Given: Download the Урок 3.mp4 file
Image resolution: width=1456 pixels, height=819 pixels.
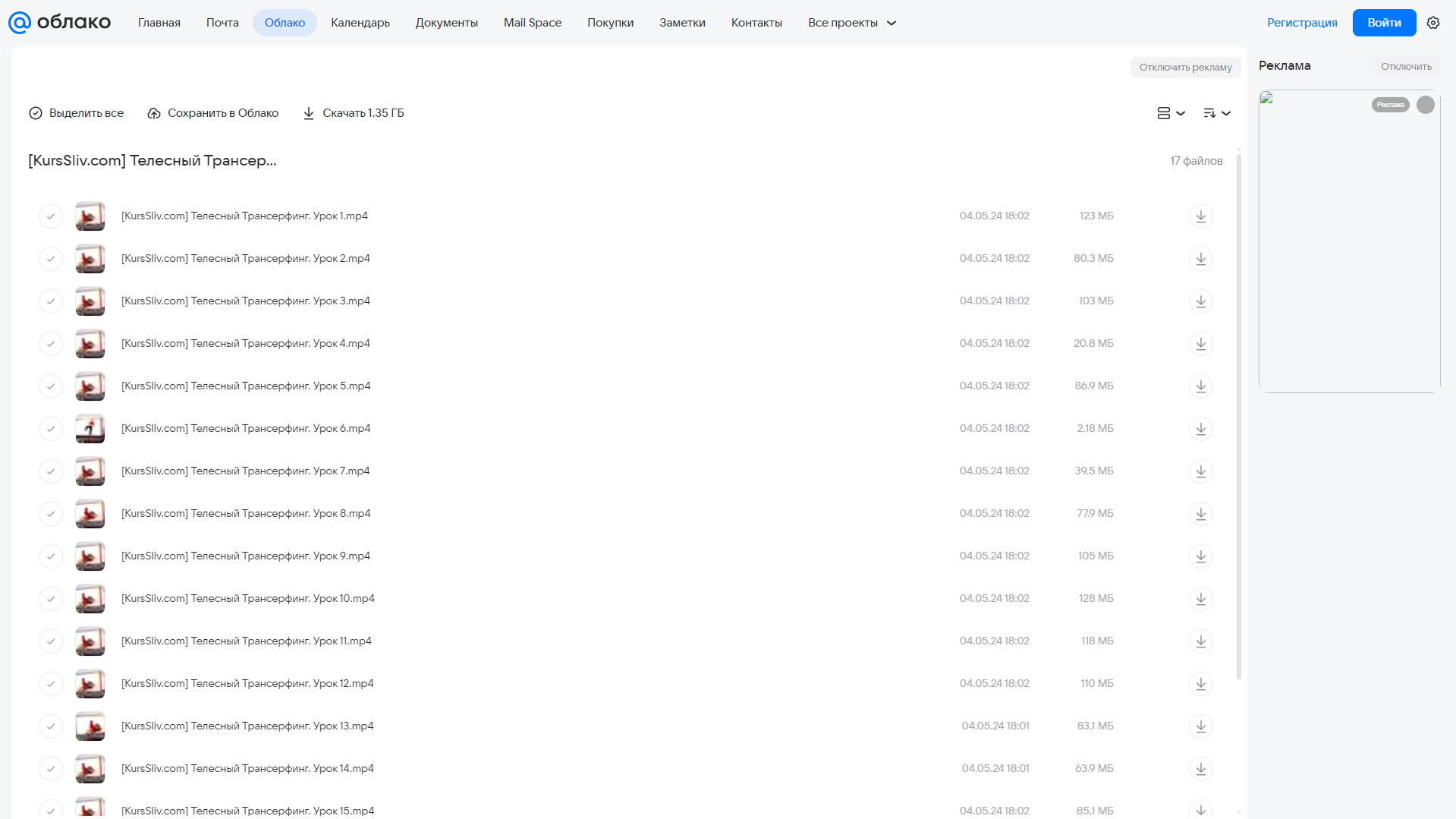Looking at the screenshot, I should pyautogui.click(x=1200, y=301).
